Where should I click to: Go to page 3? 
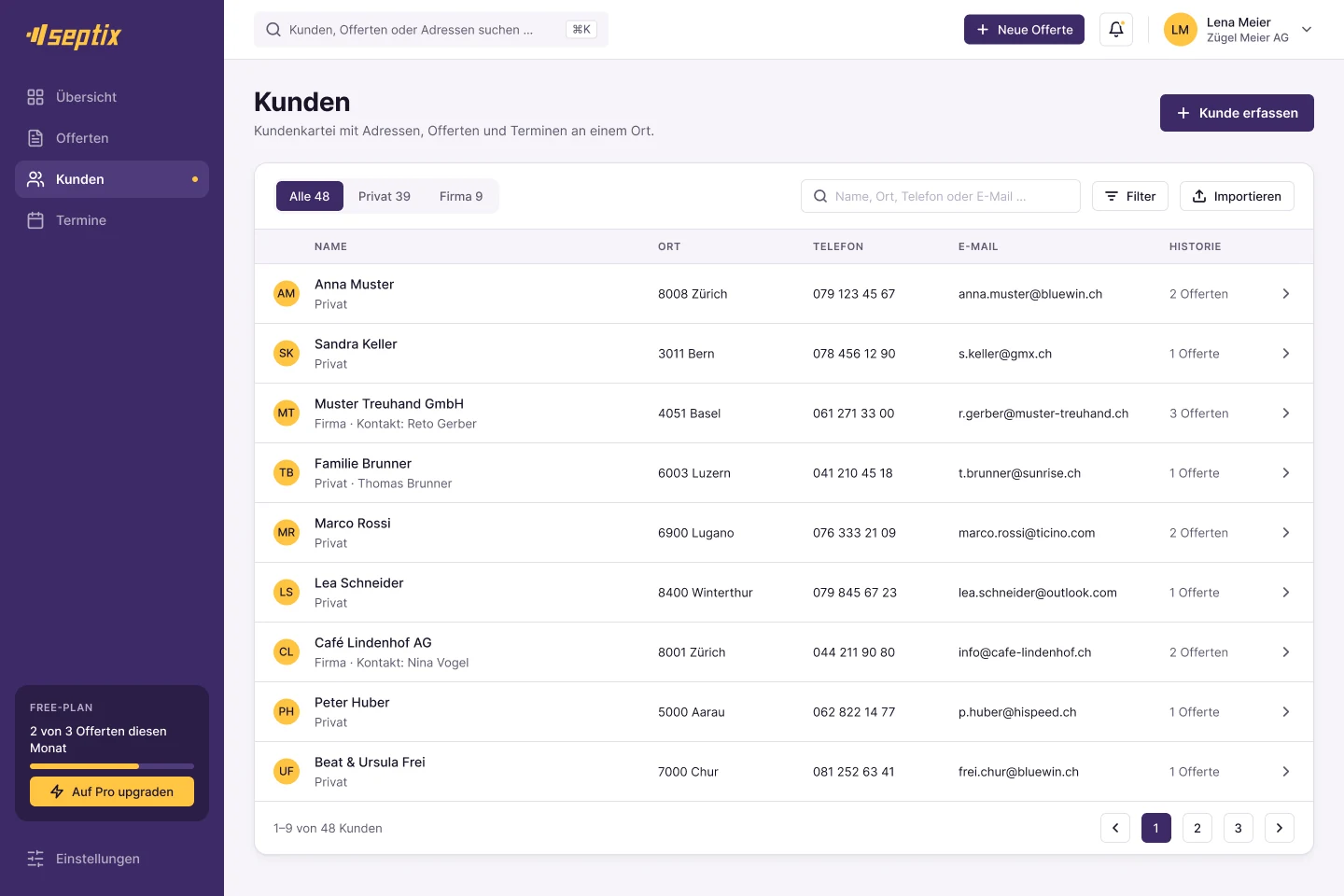pyautogui.click(x=1239, y=828)
